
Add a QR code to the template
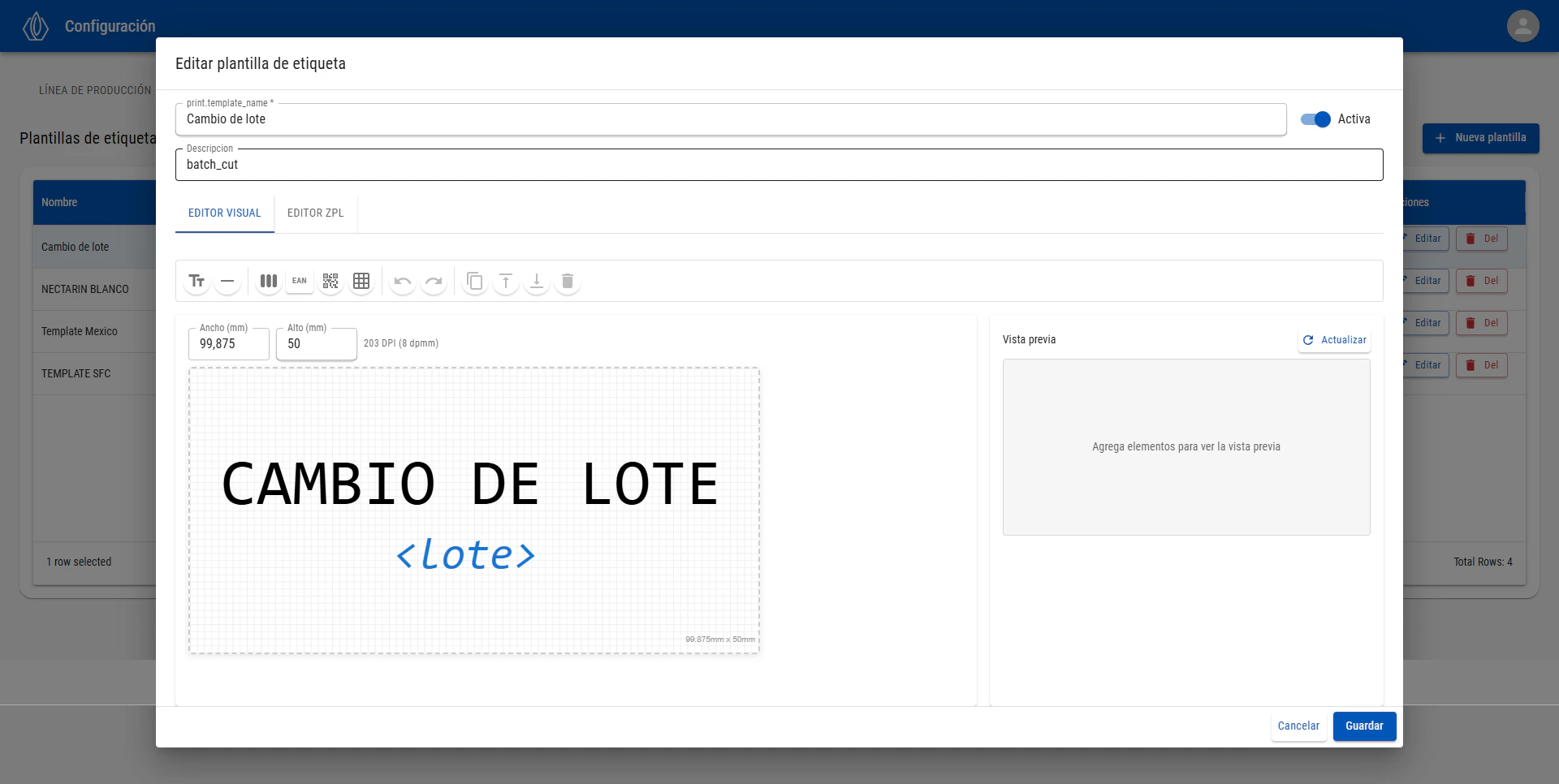(330, 281)
